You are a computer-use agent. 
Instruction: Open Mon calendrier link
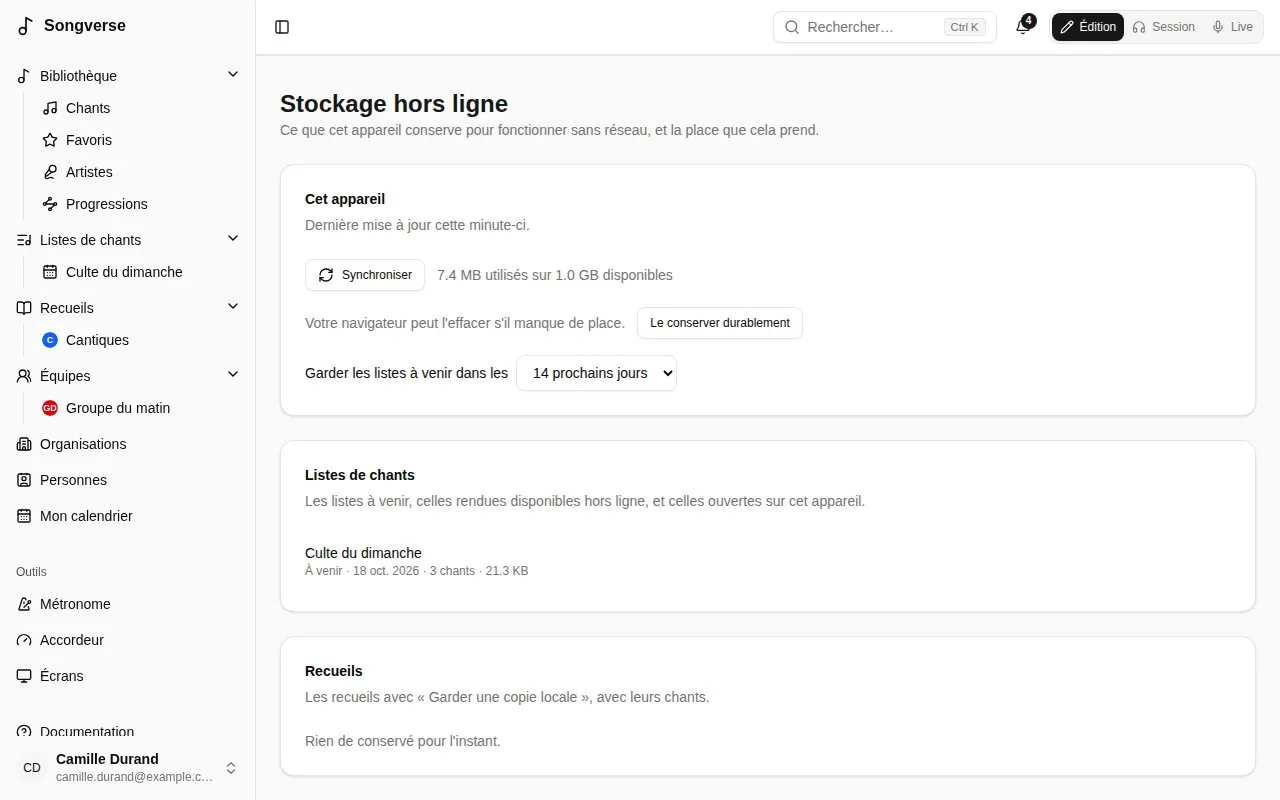128,516
